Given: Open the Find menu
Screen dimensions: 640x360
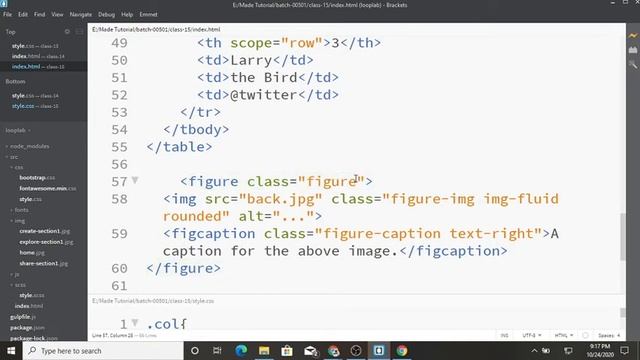Looking at the screenshot, I should [x=40, y=14].
